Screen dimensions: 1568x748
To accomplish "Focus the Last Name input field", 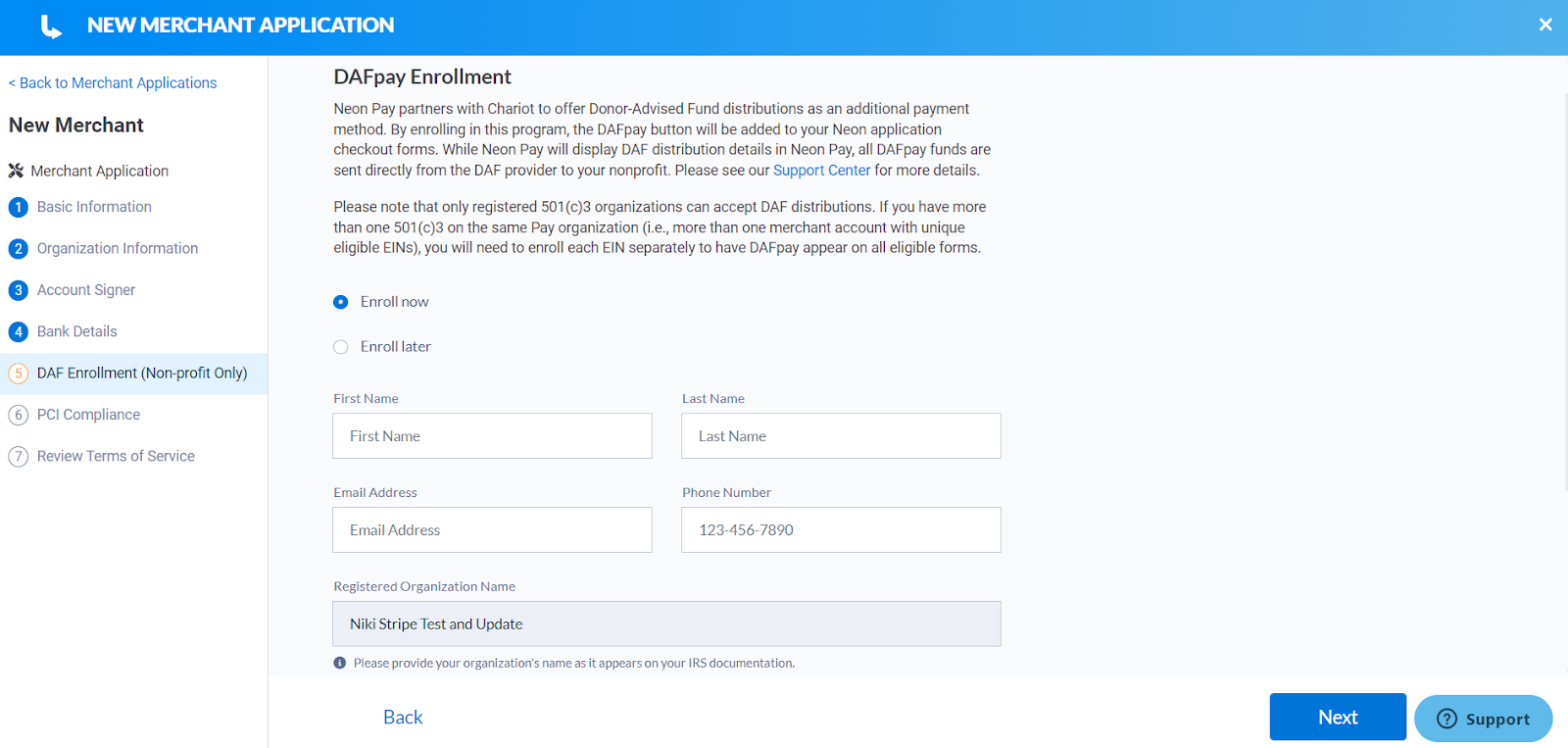I will [x=841, y=435].
